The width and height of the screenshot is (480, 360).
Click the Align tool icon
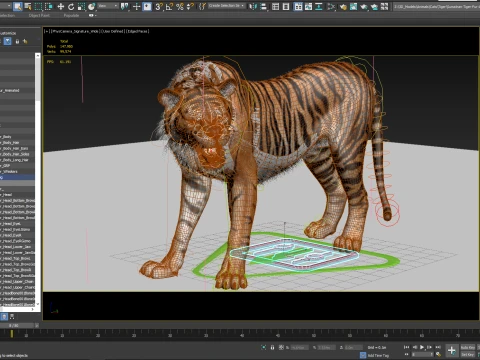pos(263,6)
